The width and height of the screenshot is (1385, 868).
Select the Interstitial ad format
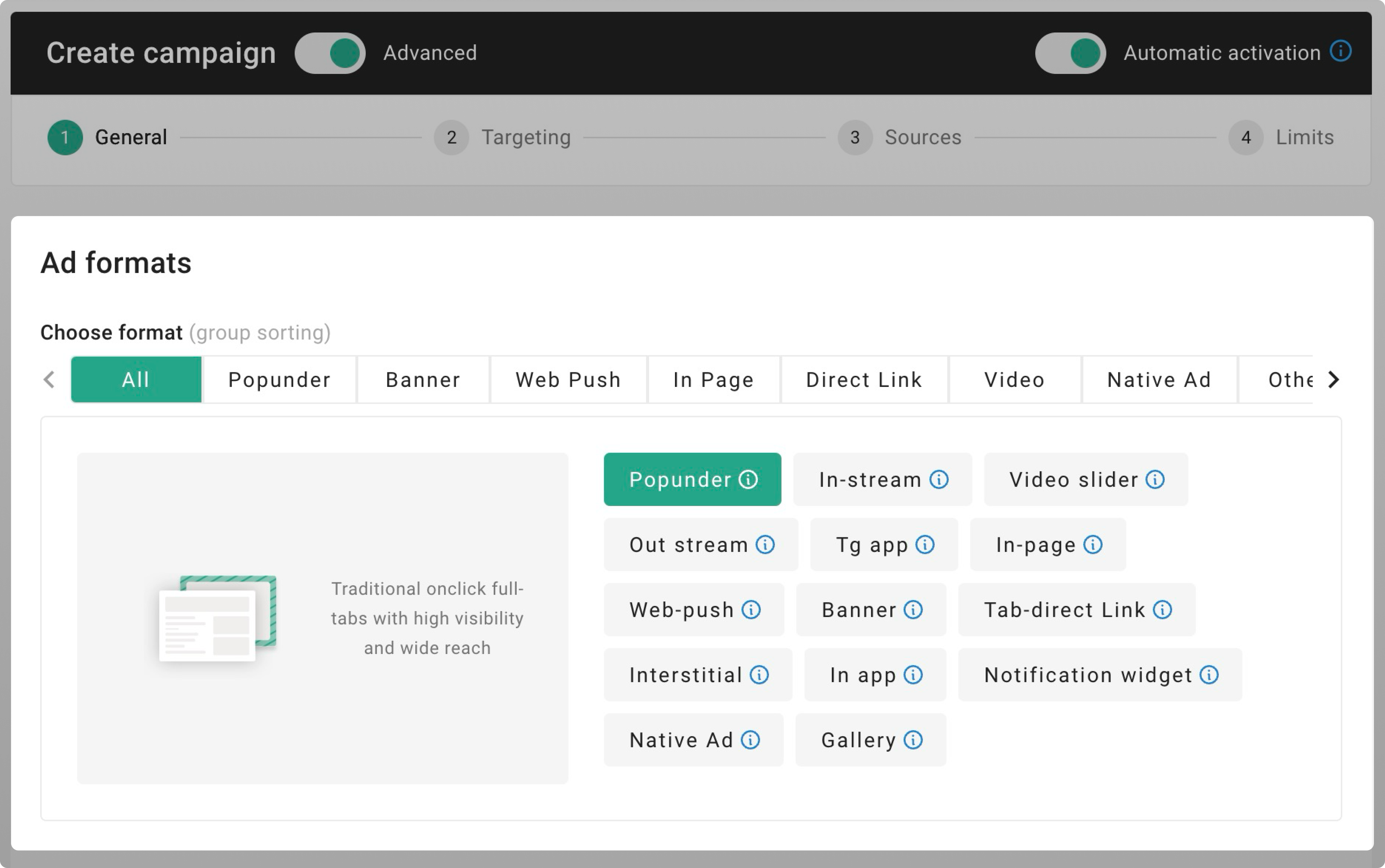click(x=687, y=675)
